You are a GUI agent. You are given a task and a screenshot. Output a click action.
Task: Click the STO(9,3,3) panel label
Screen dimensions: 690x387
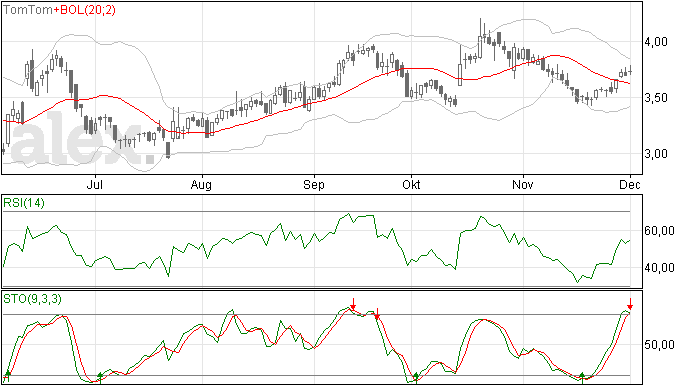click(33, 299)
